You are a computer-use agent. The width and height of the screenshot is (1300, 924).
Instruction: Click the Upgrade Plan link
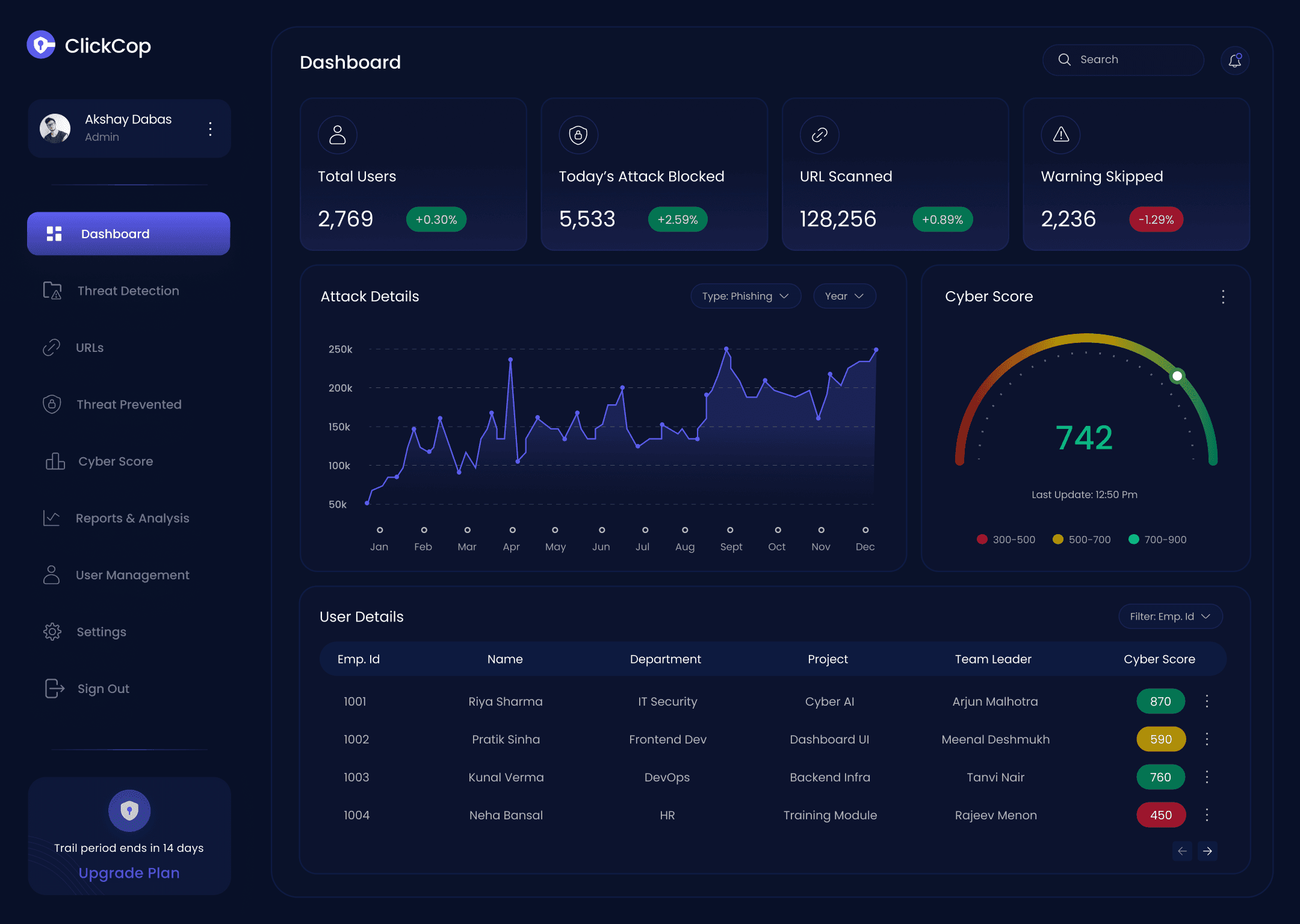pyautogui.click(x=129, y=873)
